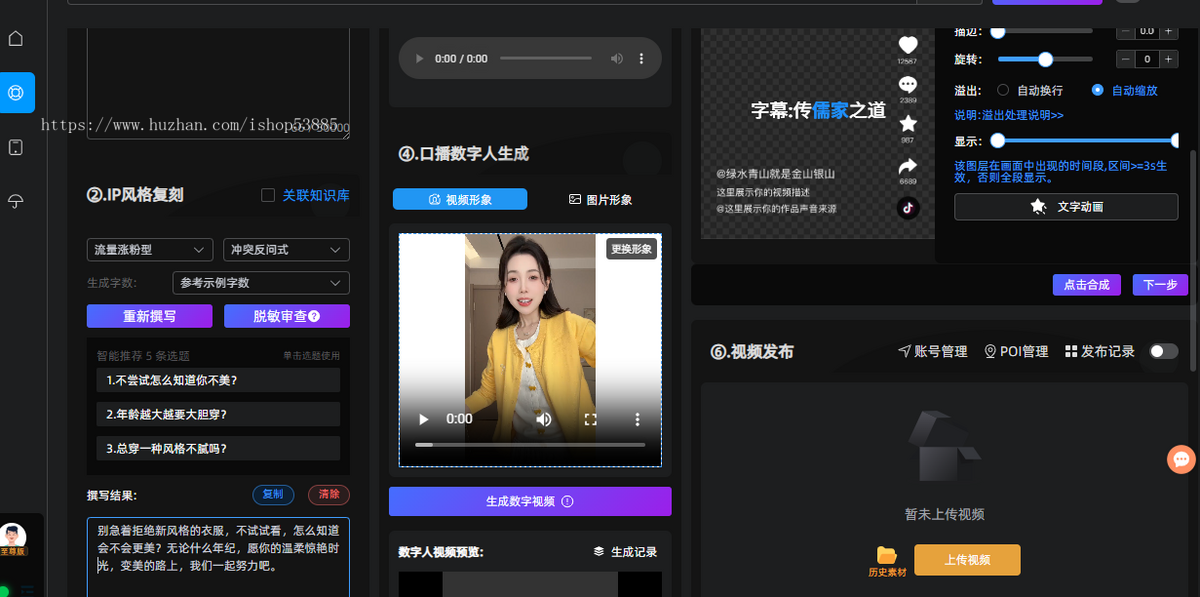Screen dimensions: 1200x597
Task: Mute the audio player speaker icon
Action: (x=617, y=59)
